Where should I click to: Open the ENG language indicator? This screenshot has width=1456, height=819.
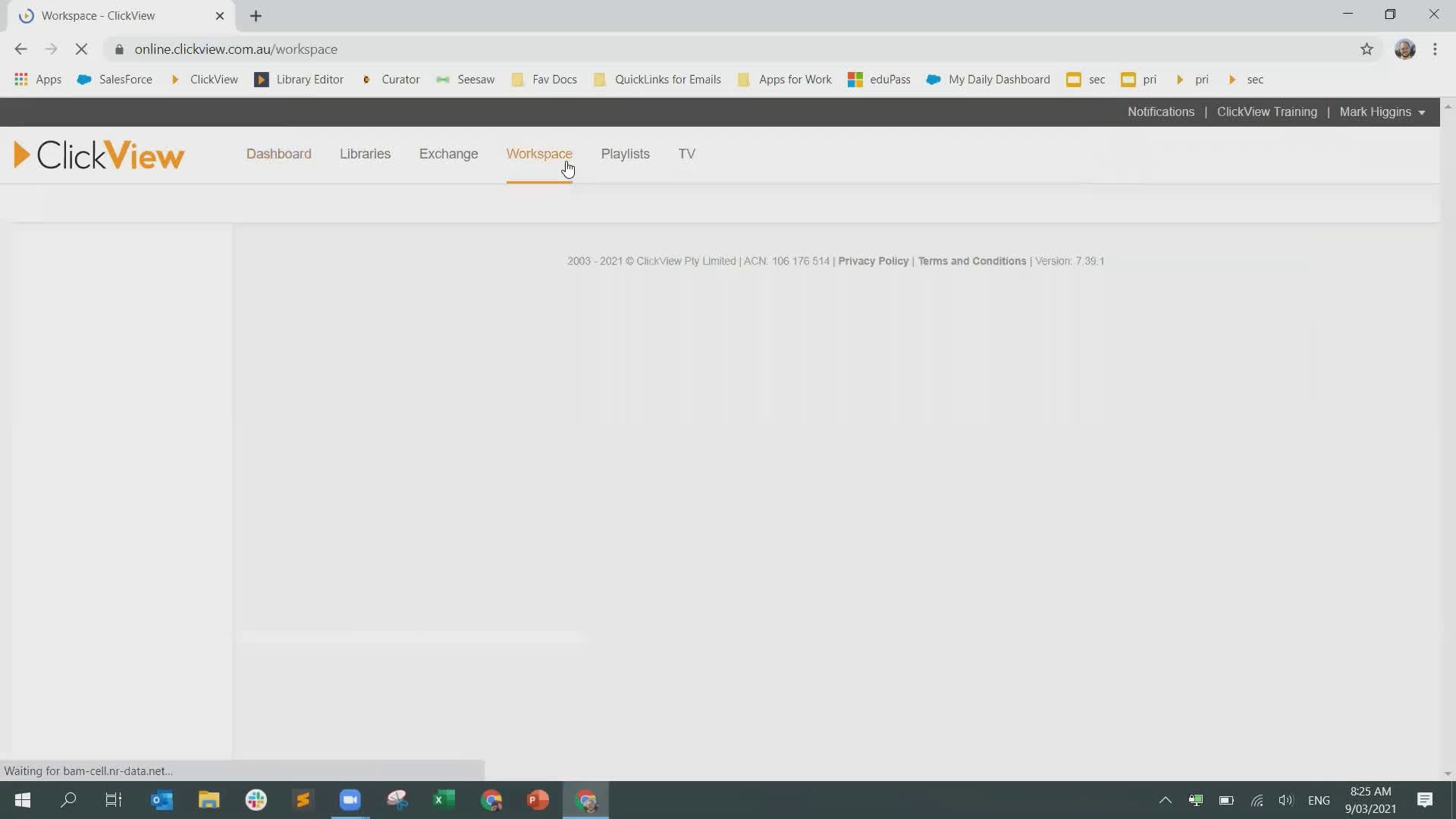coord(1319,800)
